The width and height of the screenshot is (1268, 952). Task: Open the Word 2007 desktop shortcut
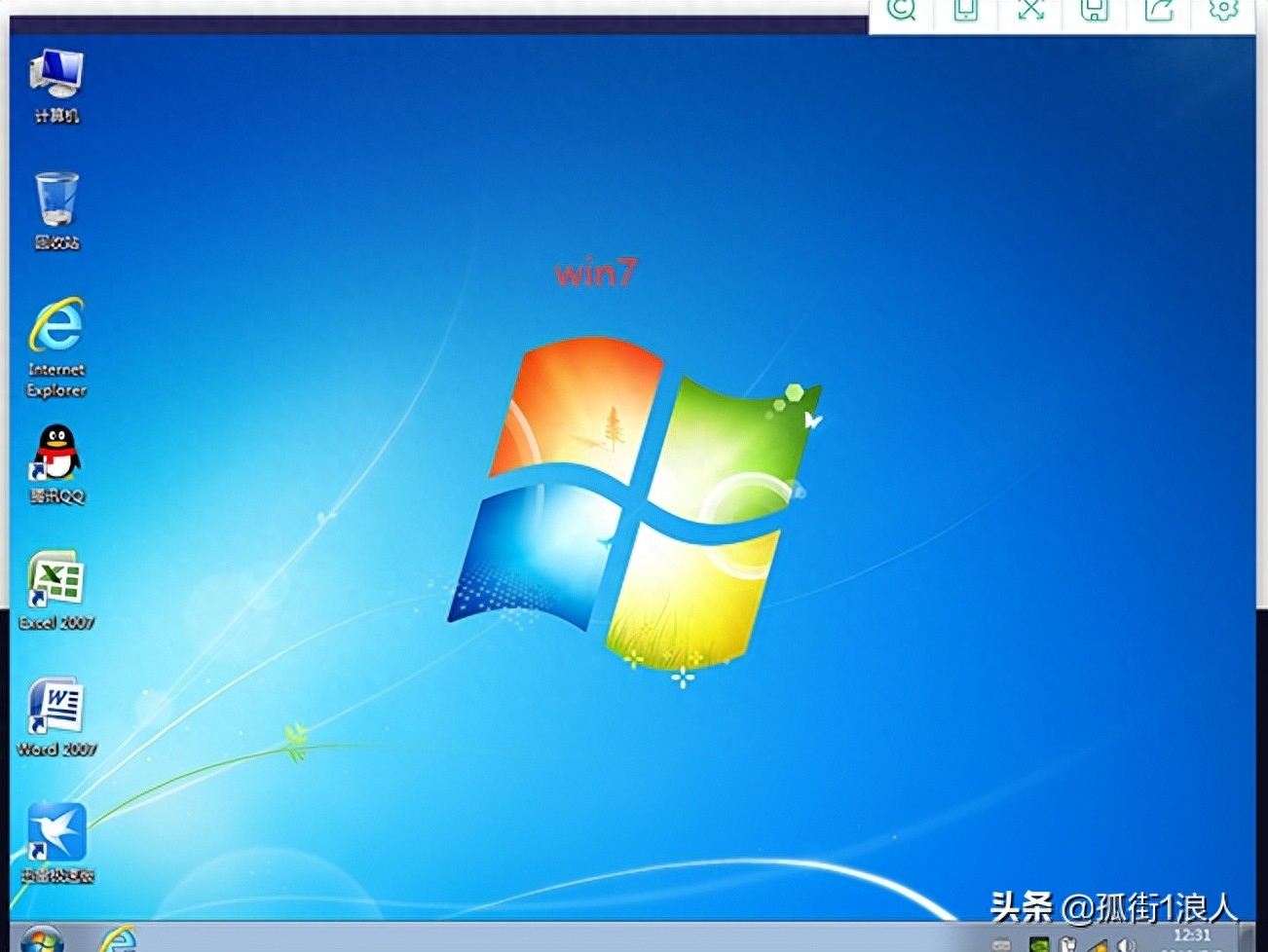[x=56, y=708]
